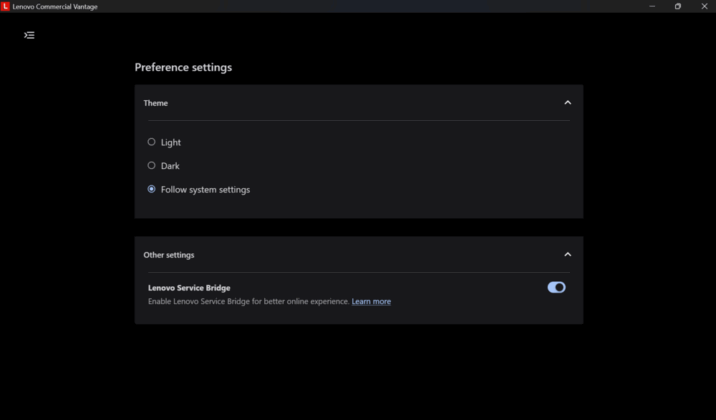Click the Dark theme label text
Screen dimensions: 716x420
point(170,166)
